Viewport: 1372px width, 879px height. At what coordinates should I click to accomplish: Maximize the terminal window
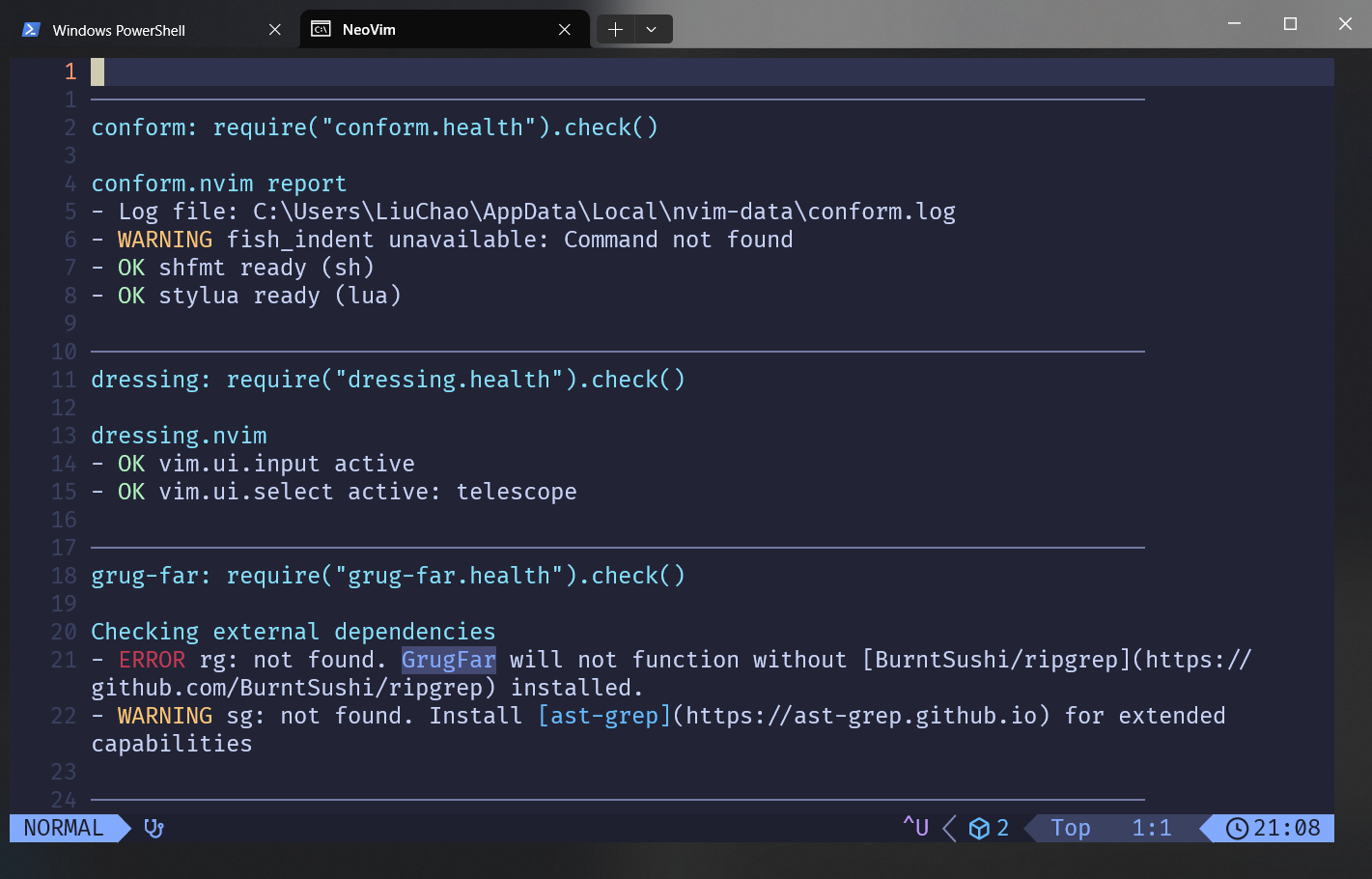pos(1290,23)
